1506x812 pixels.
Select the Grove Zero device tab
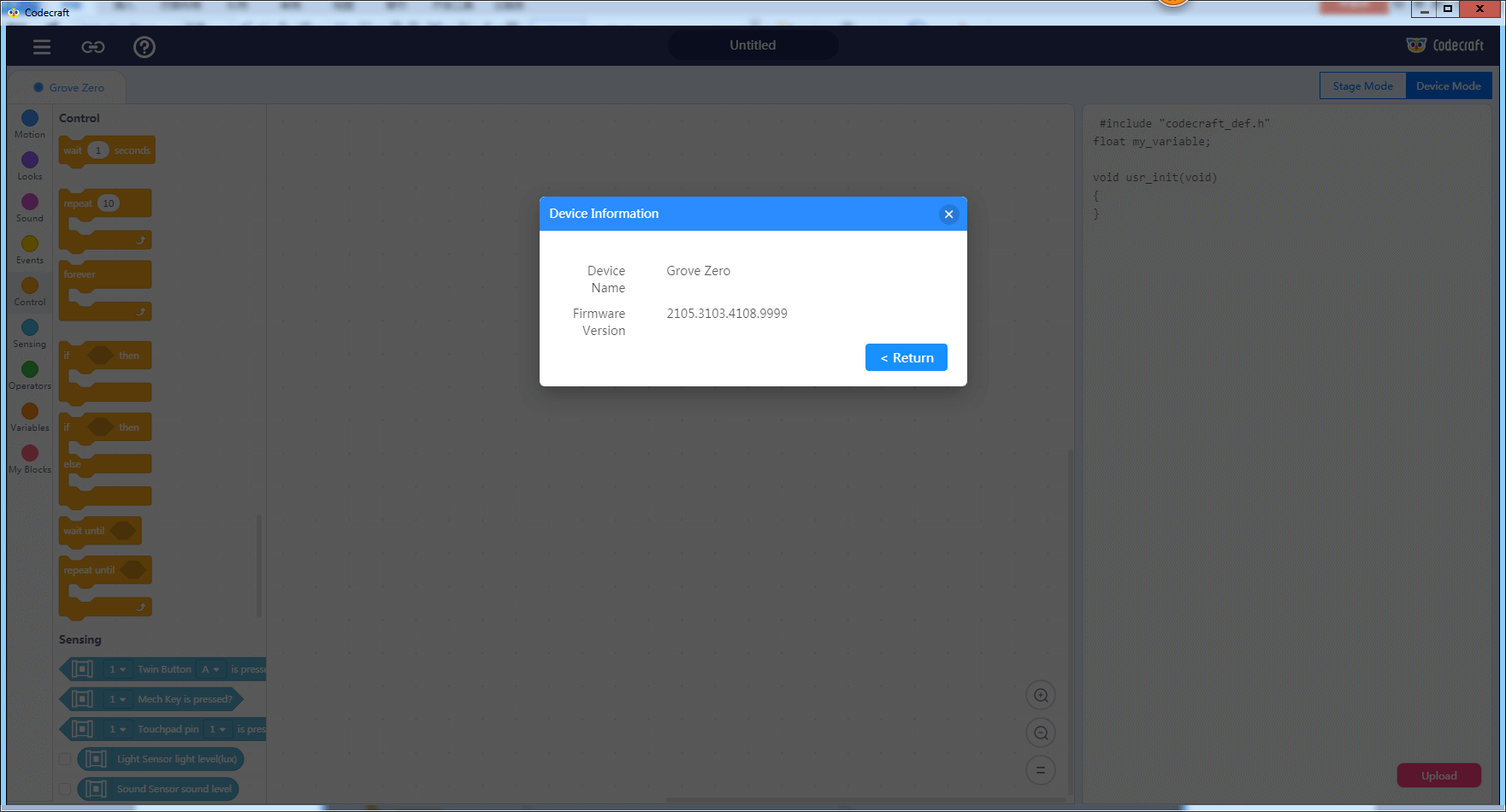coord(68,87)
